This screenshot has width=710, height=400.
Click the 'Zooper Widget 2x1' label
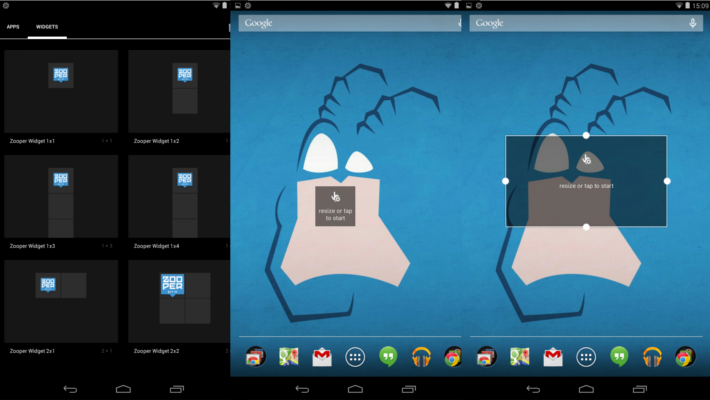point(32,351)
